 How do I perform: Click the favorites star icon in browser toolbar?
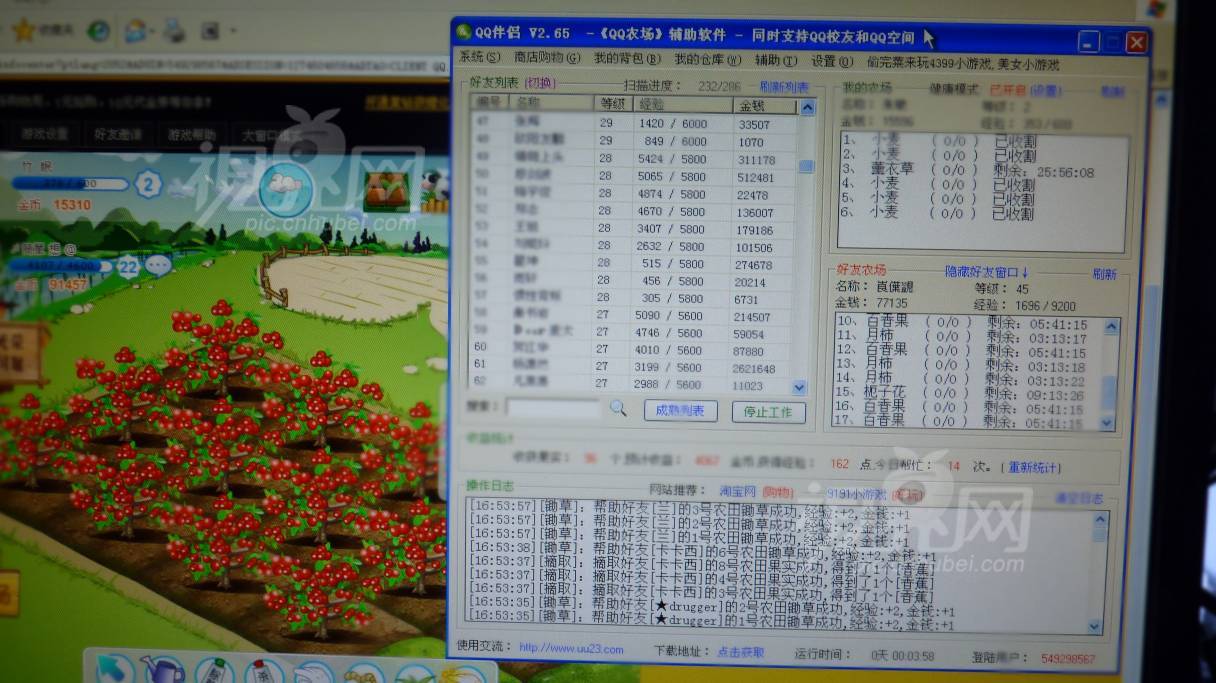(x=24, y=30)
